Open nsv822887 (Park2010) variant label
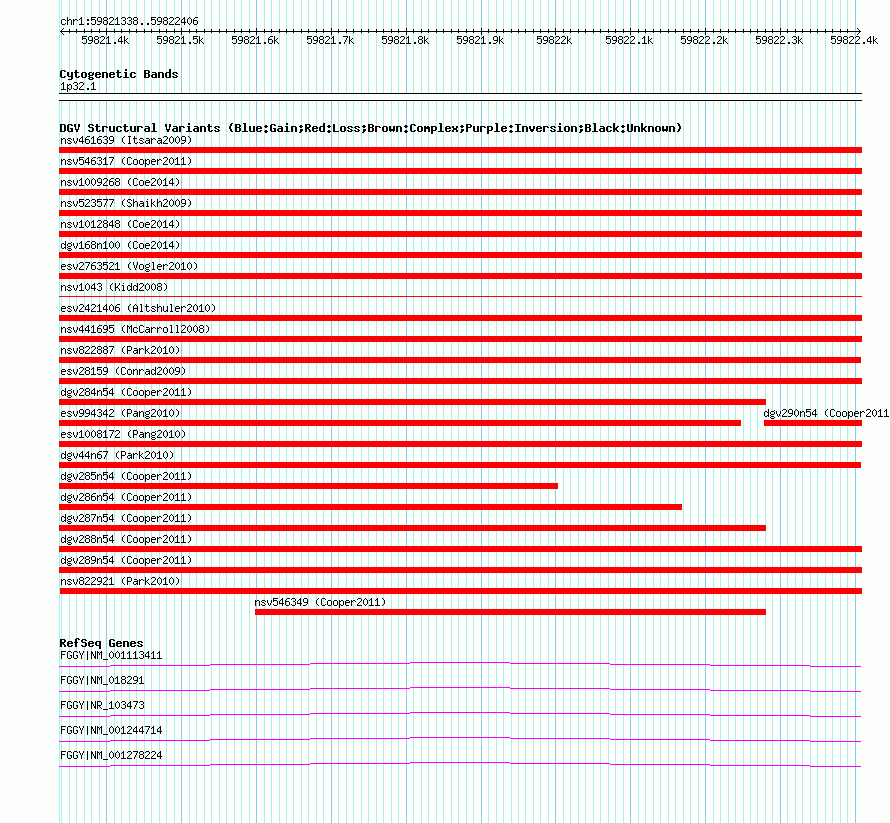This screenshot has width=890, height=823. 120,350
